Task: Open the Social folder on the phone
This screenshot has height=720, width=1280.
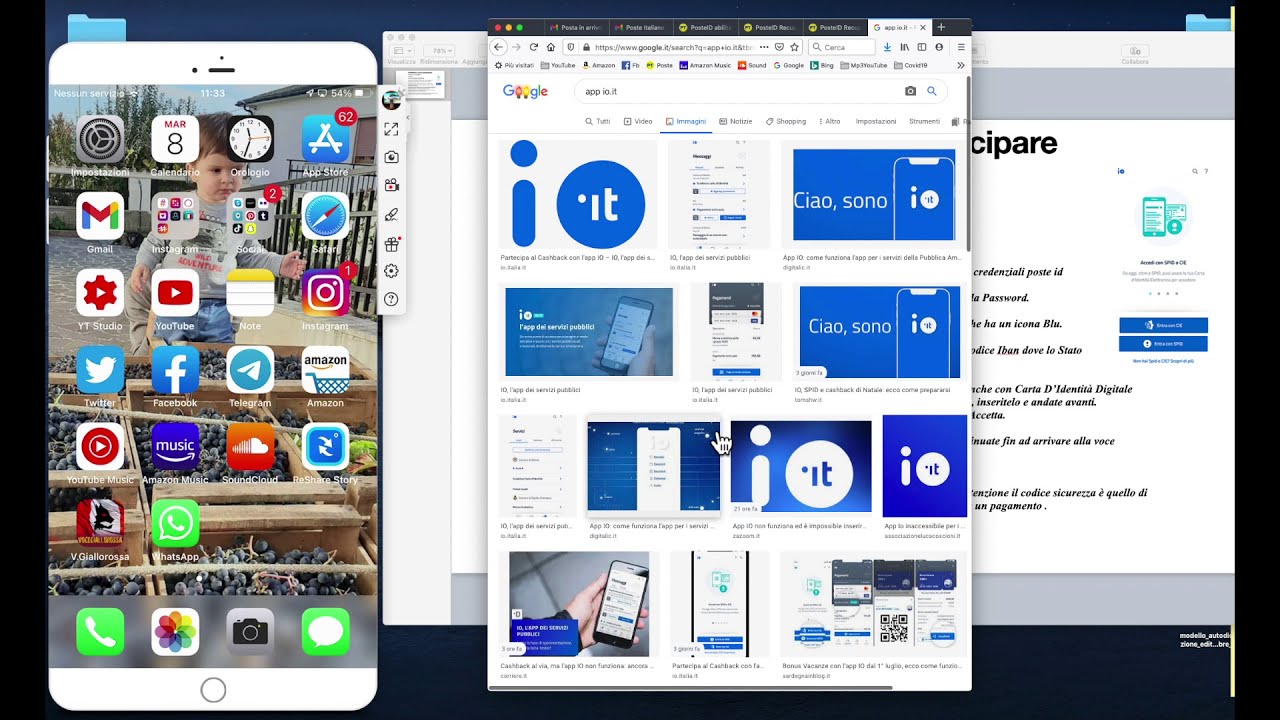Action: pos(250,215)
